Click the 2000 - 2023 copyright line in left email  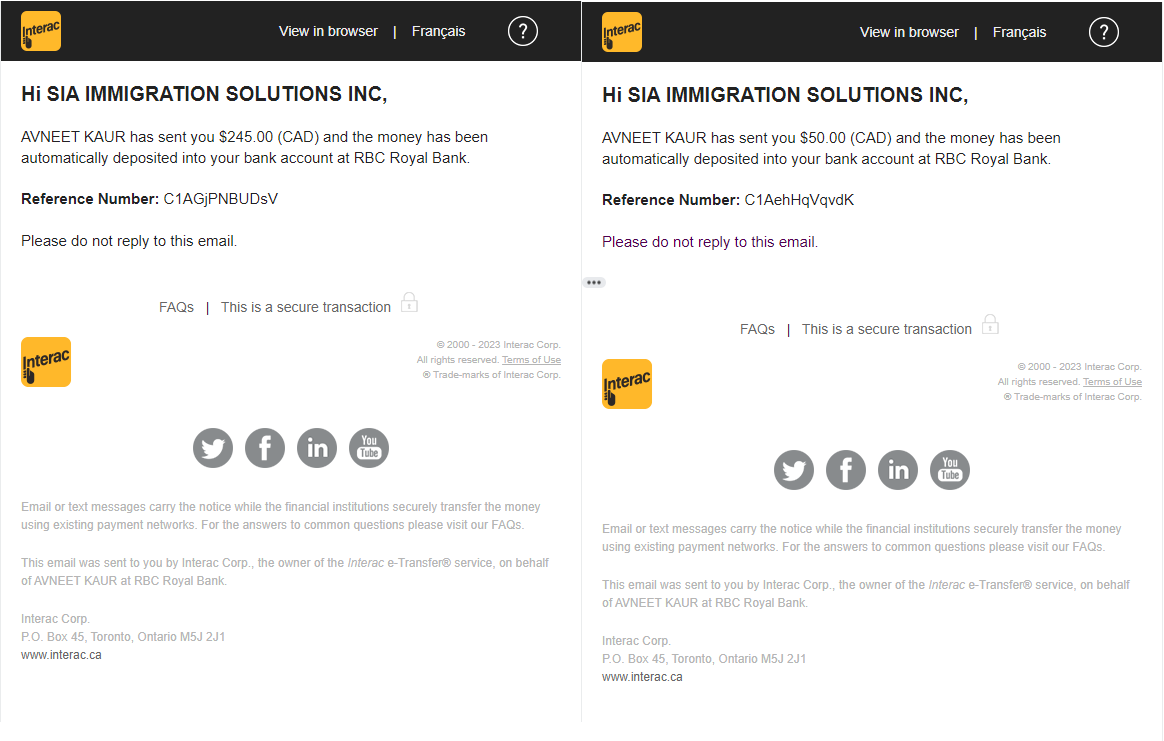498,345
